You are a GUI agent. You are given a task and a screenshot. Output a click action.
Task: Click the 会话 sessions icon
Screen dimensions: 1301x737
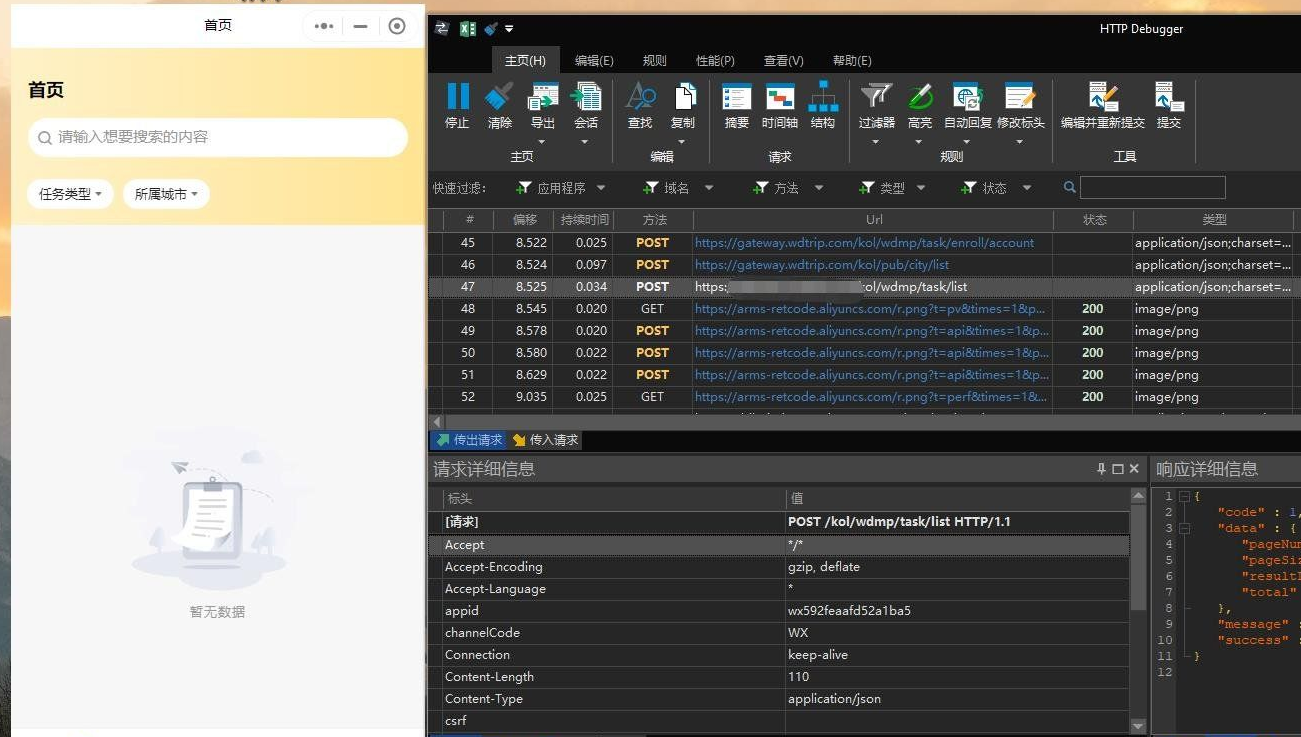[x=585, y=105]
